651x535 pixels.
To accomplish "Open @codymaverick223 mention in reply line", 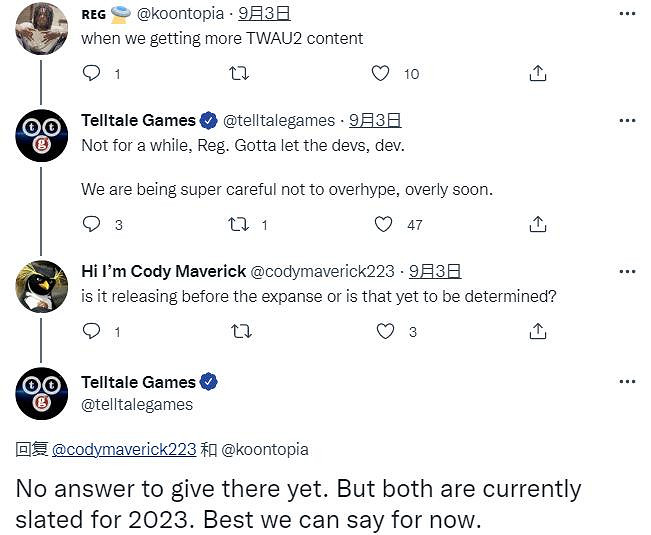I will pyautogui.click(x=124, y=450).
